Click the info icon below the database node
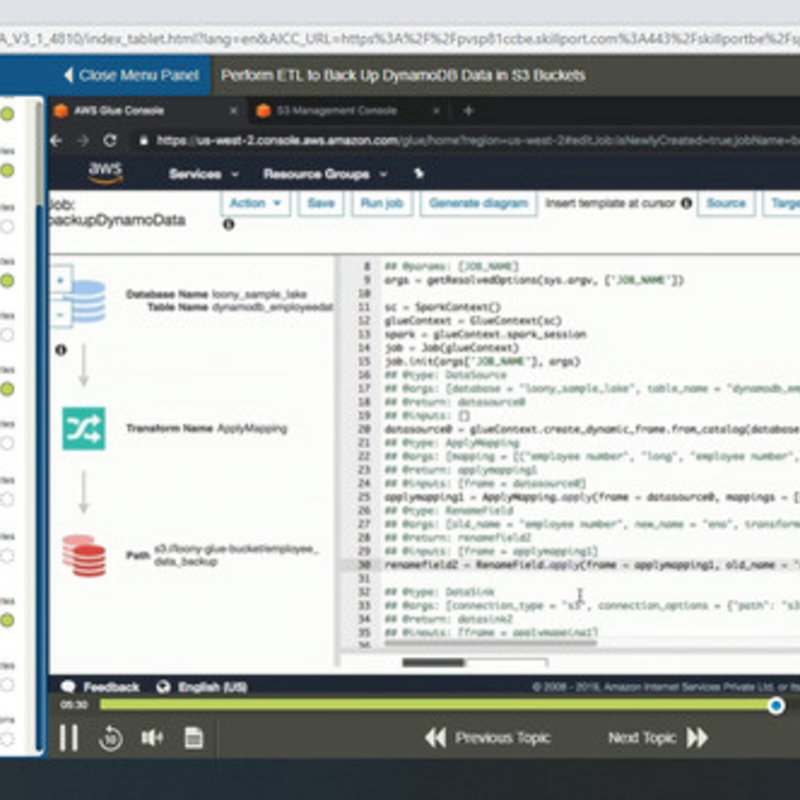Image resolution: width=800 pixels, height=800 pixels. pos(61,350)
